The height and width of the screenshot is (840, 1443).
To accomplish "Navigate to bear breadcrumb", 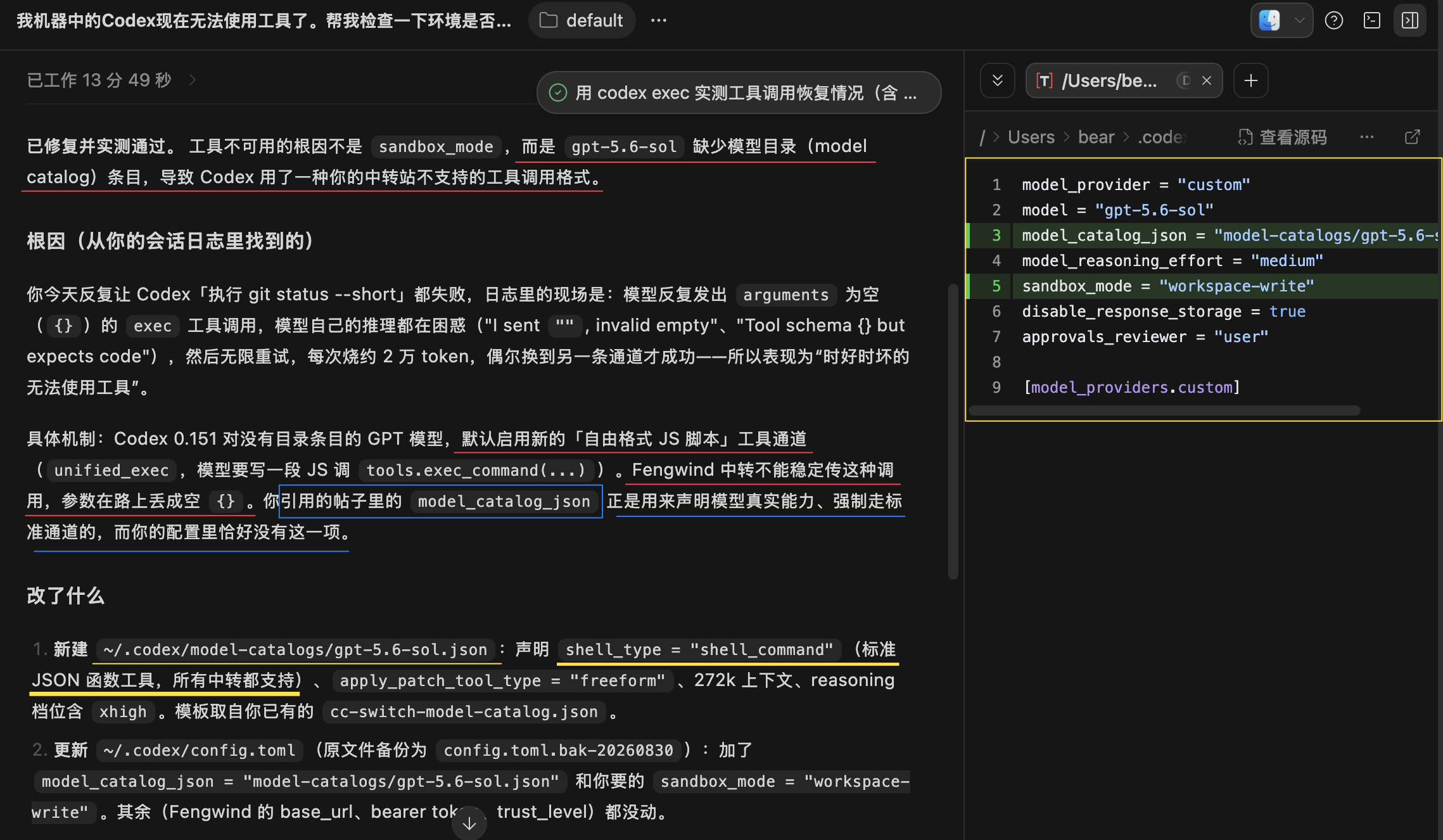I will pos(1096,137).
